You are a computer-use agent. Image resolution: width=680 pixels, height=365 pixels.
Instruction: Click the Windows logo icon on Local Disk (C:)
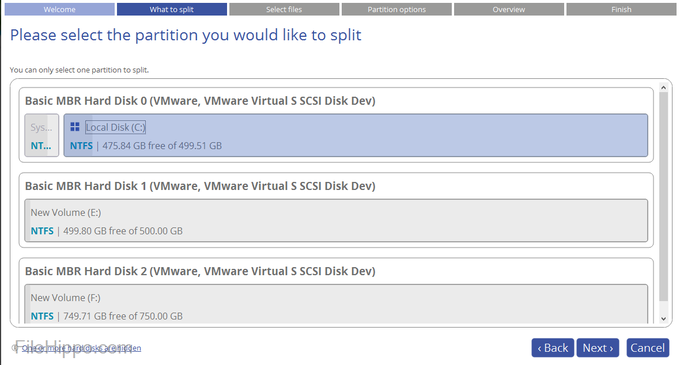75,127
